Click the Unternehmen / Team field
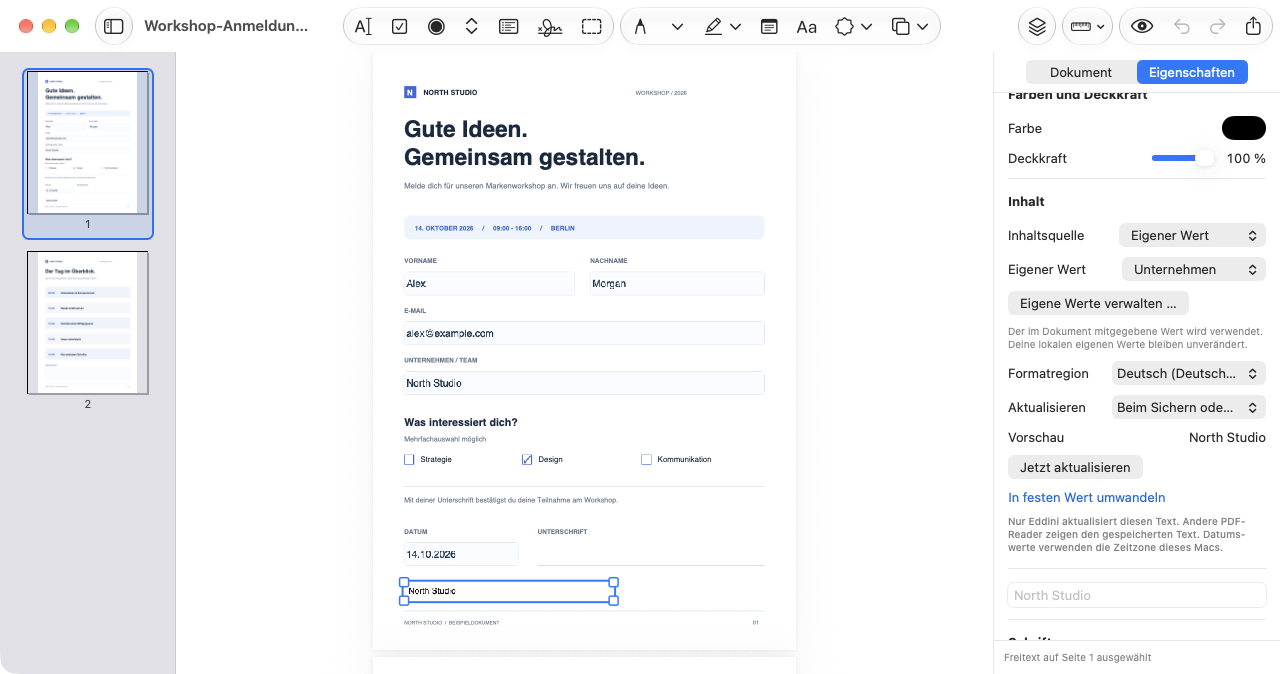 (x=584, y=383)
